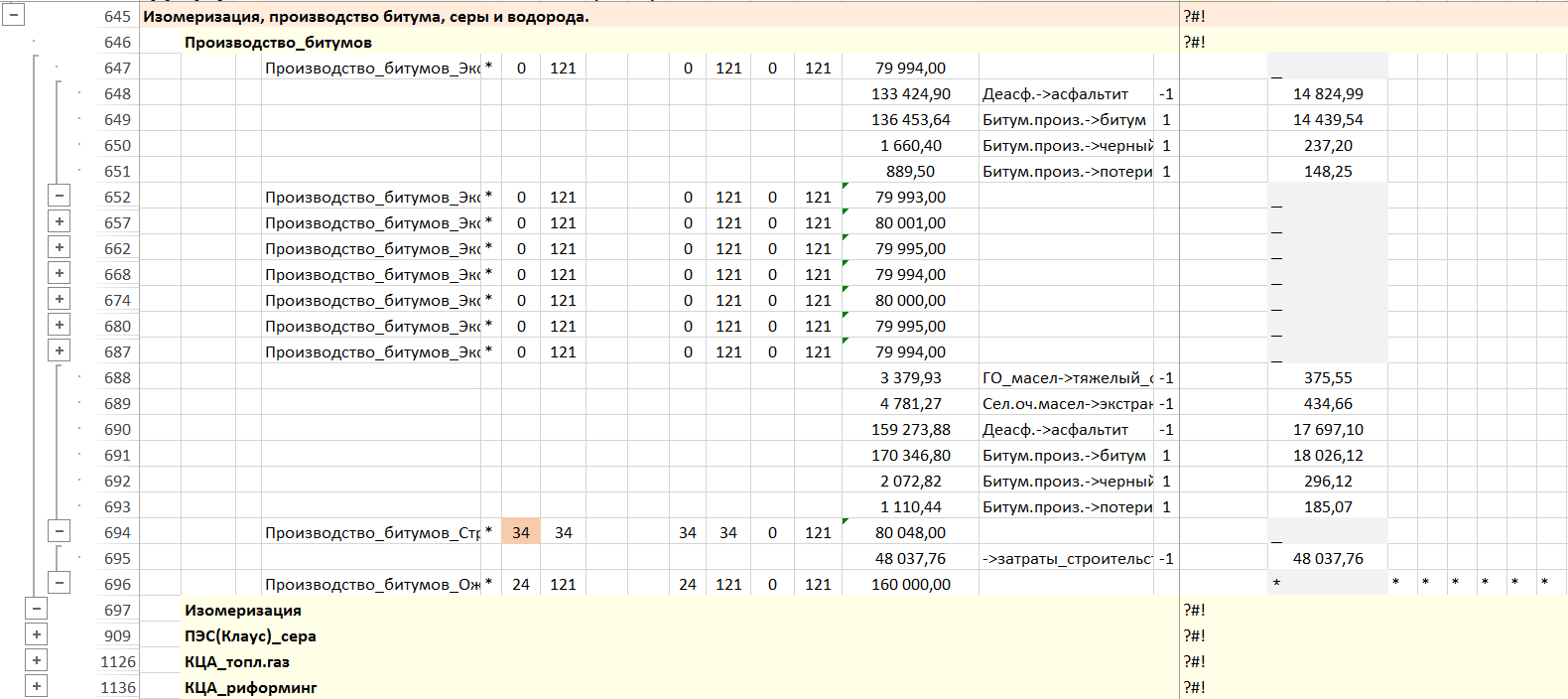
Task: Select row header 646
Action: click(x=117, y=42)
